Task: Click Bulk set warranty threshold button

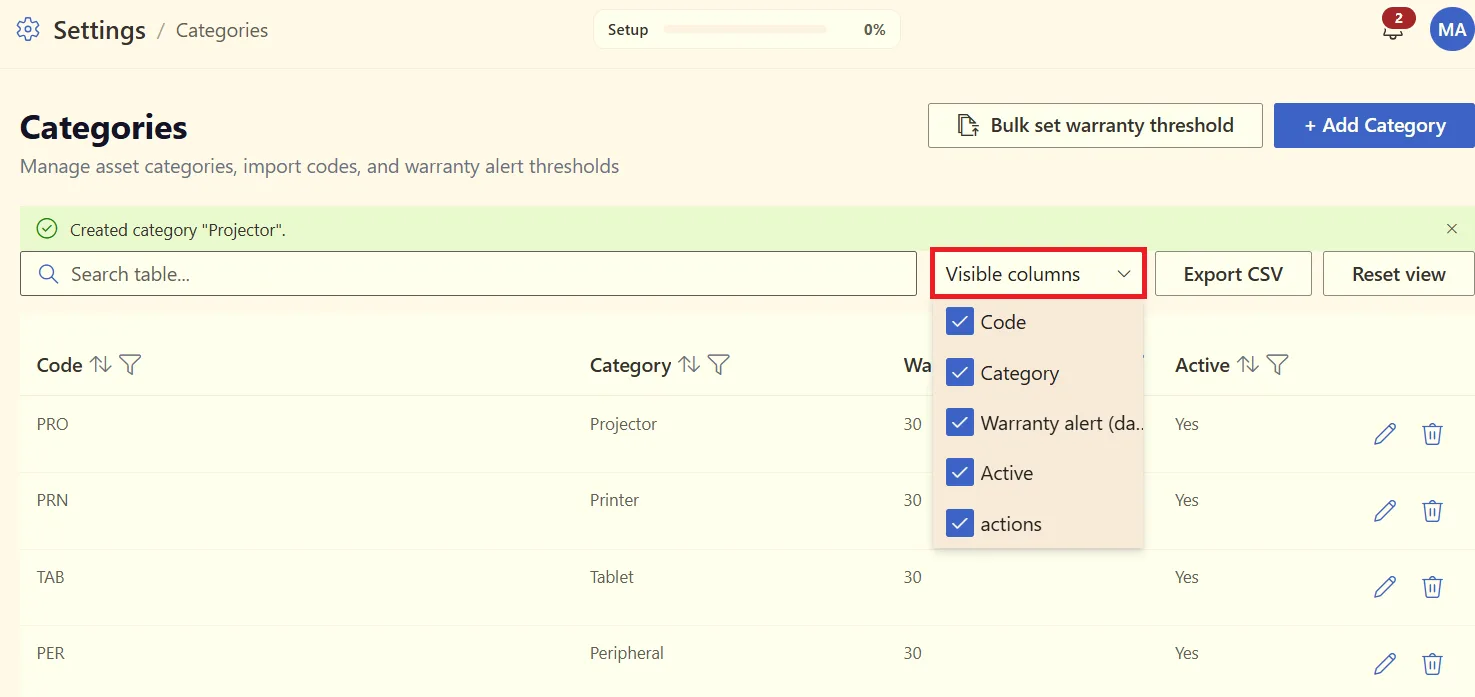Action: click(1095, 125)
